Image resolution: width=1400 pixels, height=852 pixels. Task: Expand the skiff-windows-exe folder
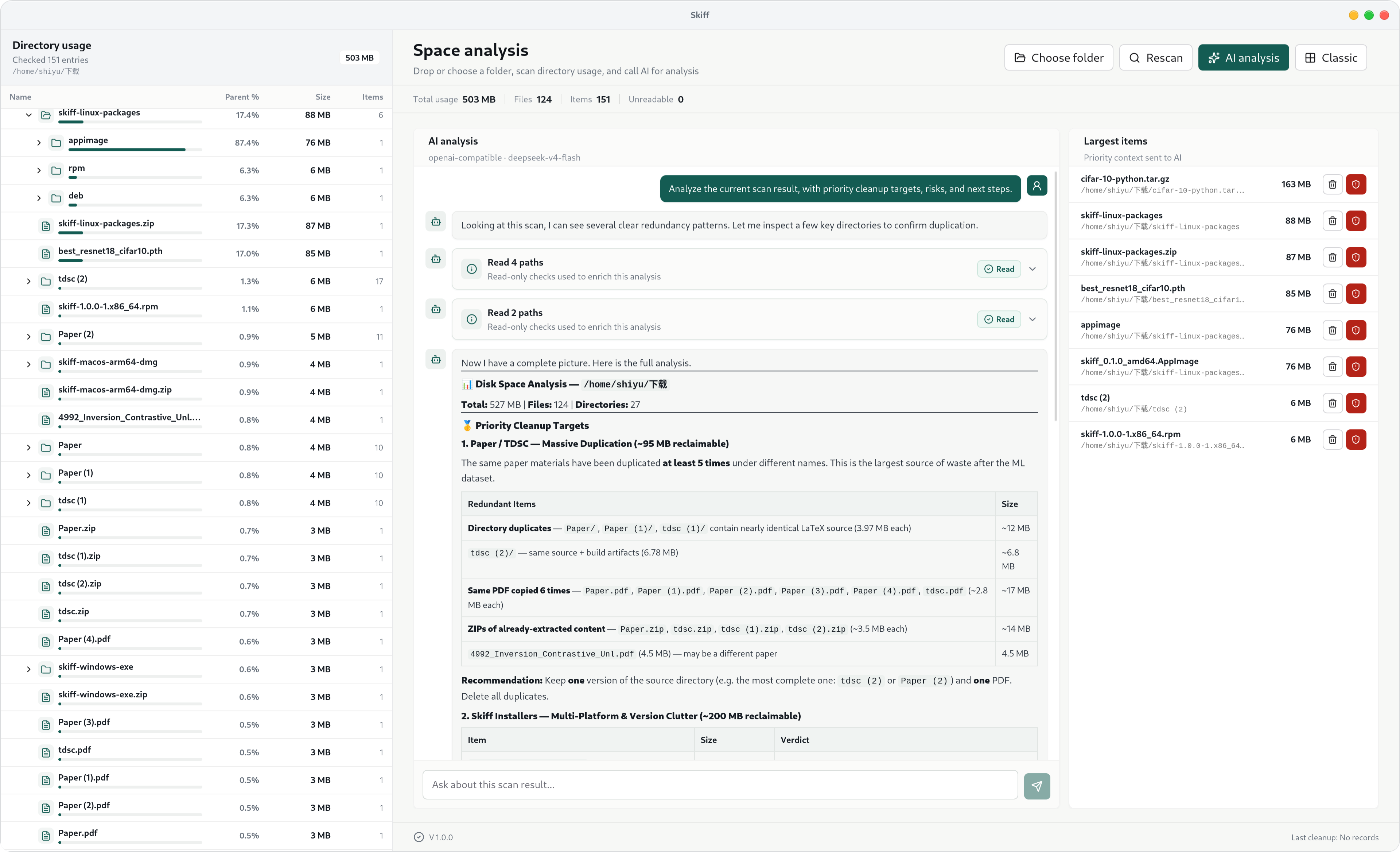click(x=28, y=670)
